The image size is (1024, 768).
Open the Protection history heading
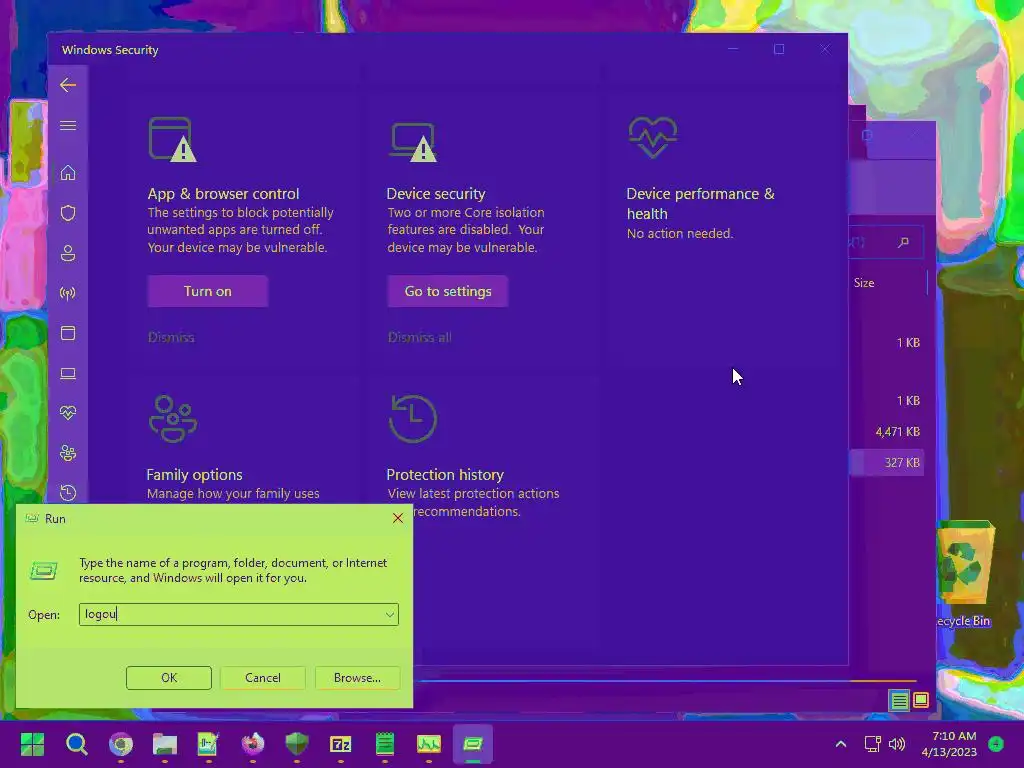(445, 475)
